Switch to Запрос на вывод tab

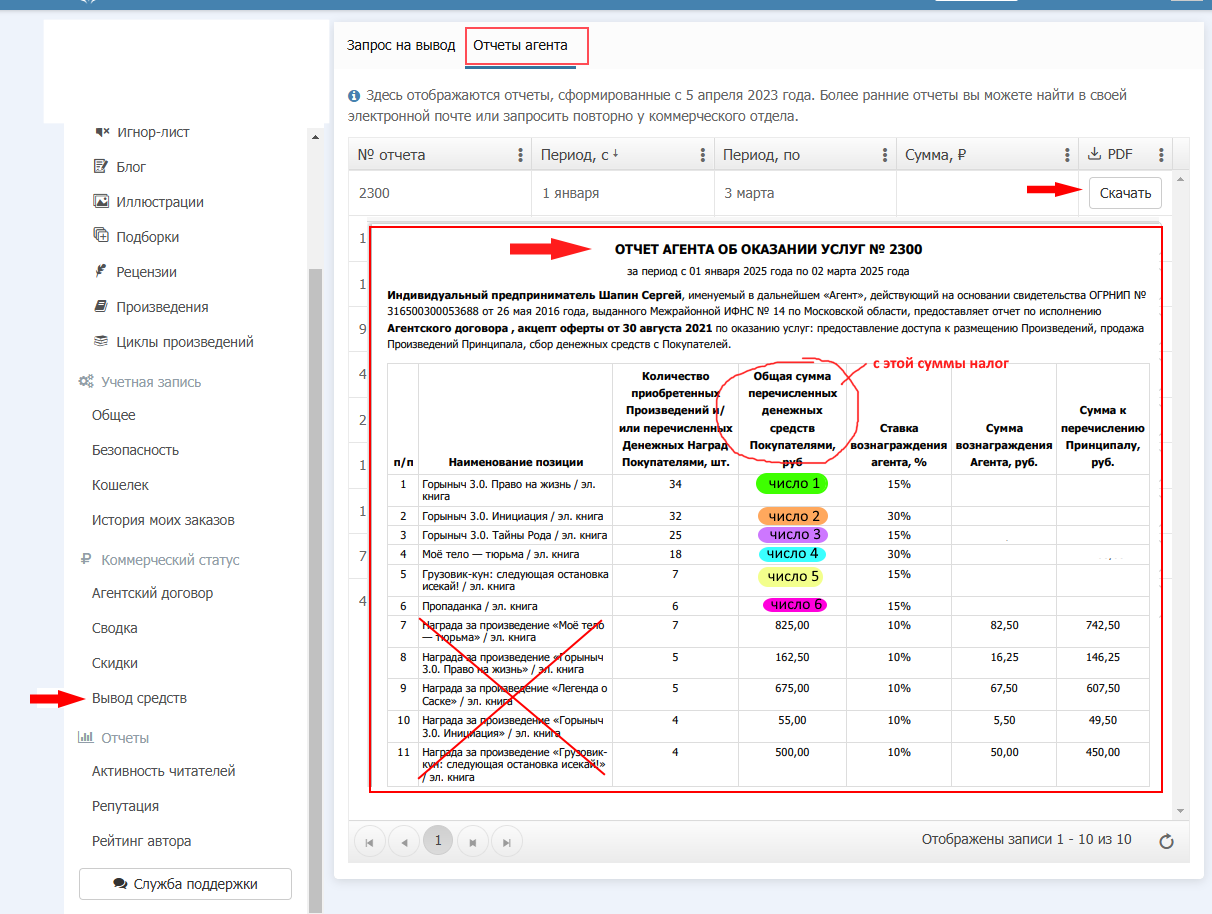point(401,46)
